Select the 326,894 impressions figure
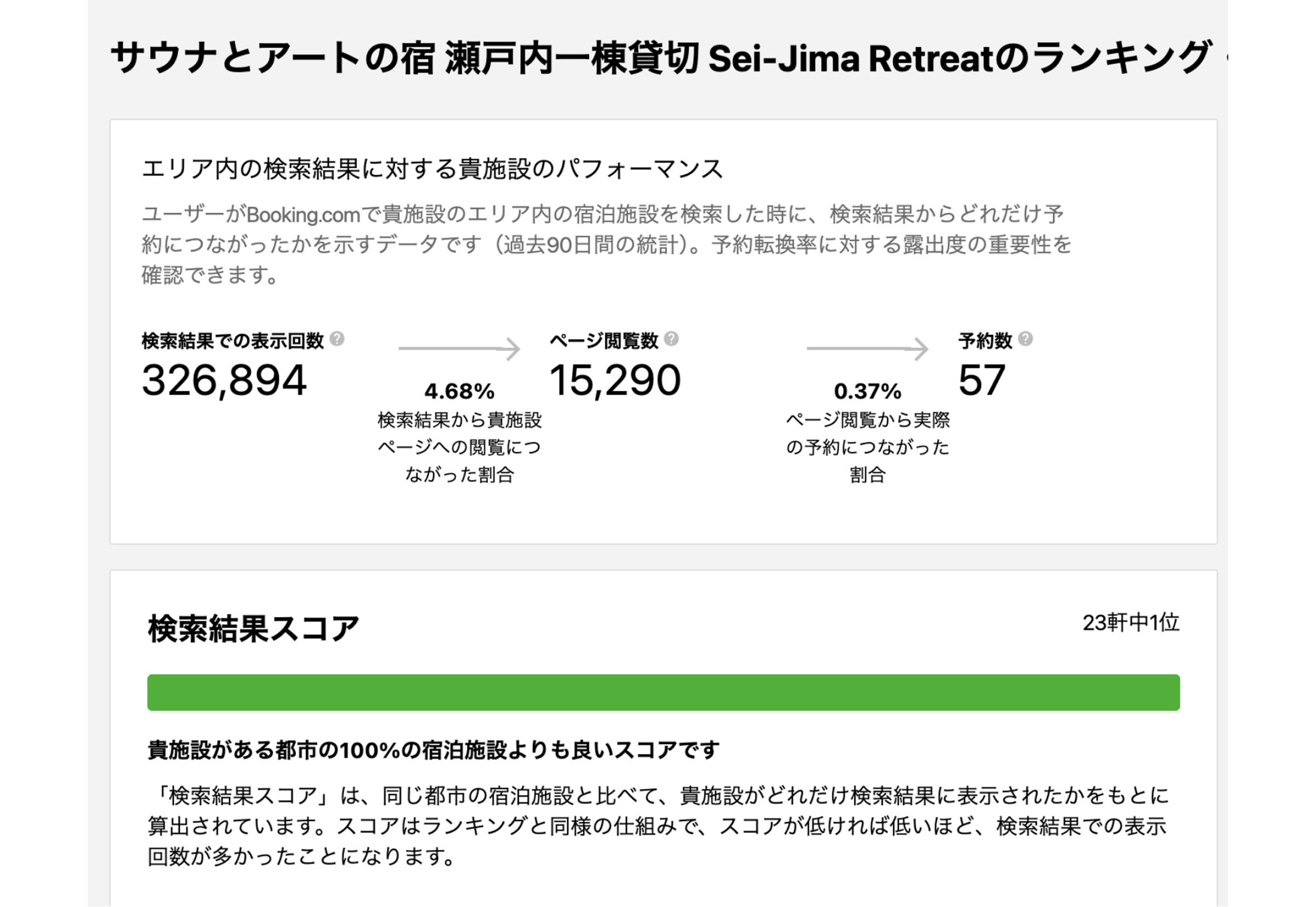The image size is (1316, 907). [224, 380]
